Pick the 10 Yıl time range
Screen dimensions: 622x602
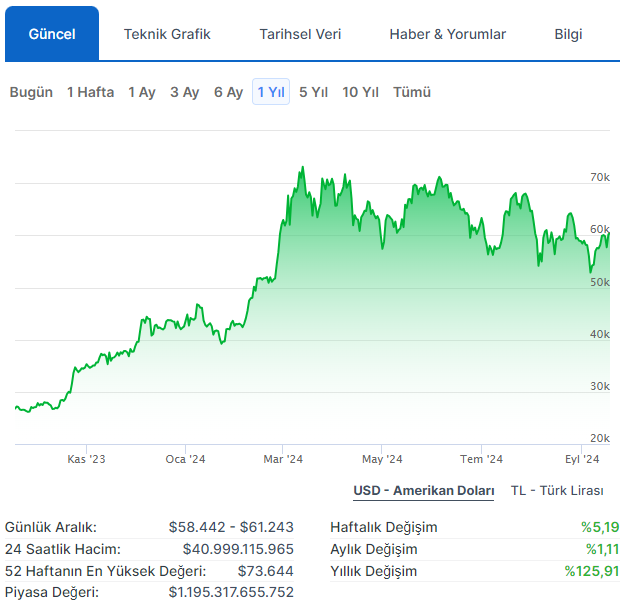click(360, 92)
